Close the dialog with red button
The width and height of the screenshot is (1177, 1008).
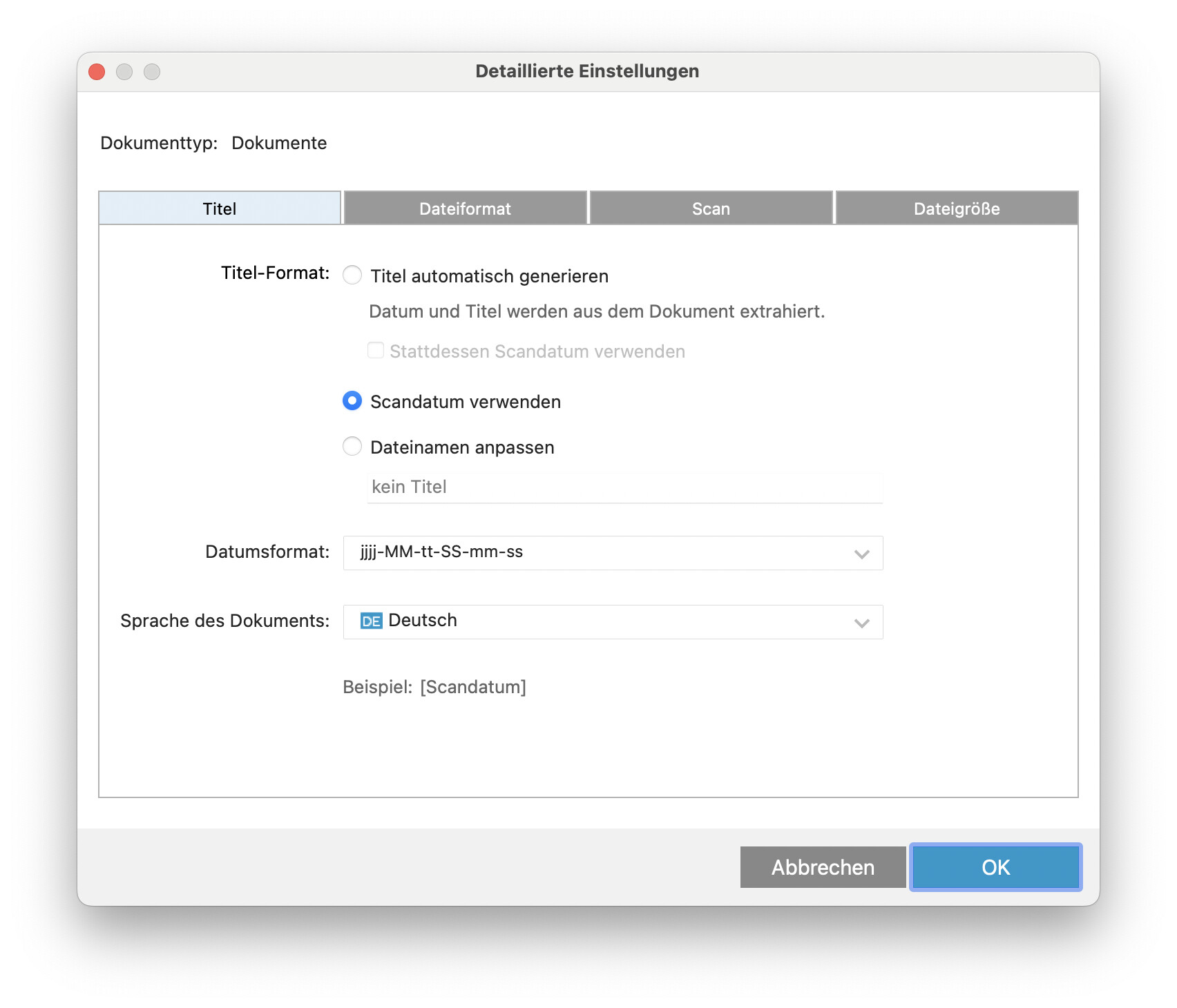97,72
